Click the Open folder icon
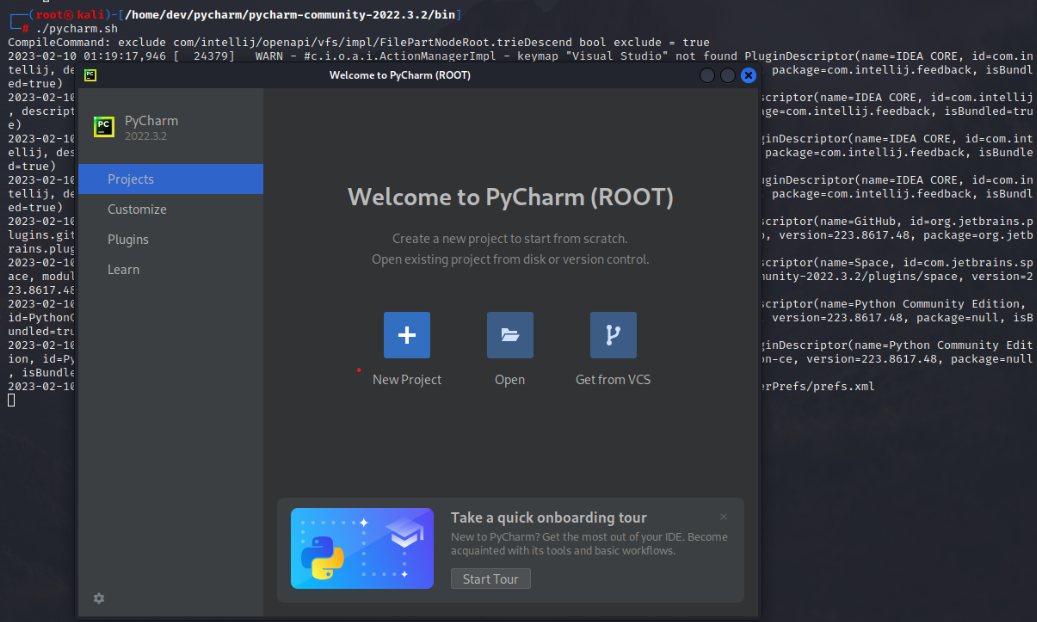1037x622 pixels. click(510, 335)
